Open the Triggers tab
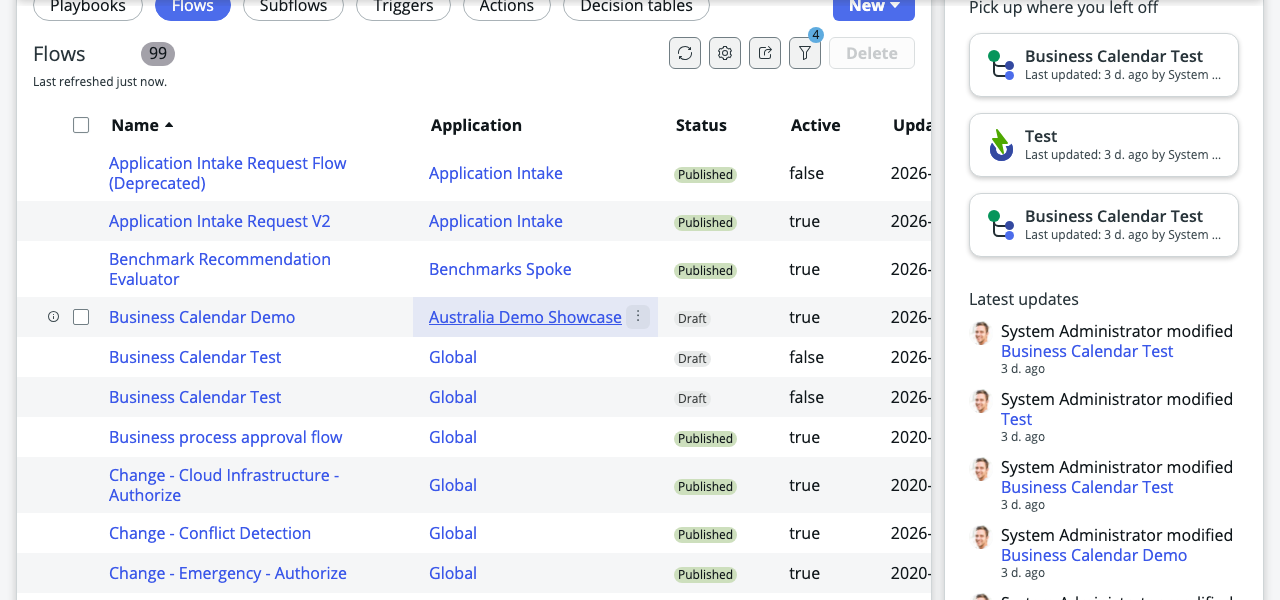 [x=403, y=7]
